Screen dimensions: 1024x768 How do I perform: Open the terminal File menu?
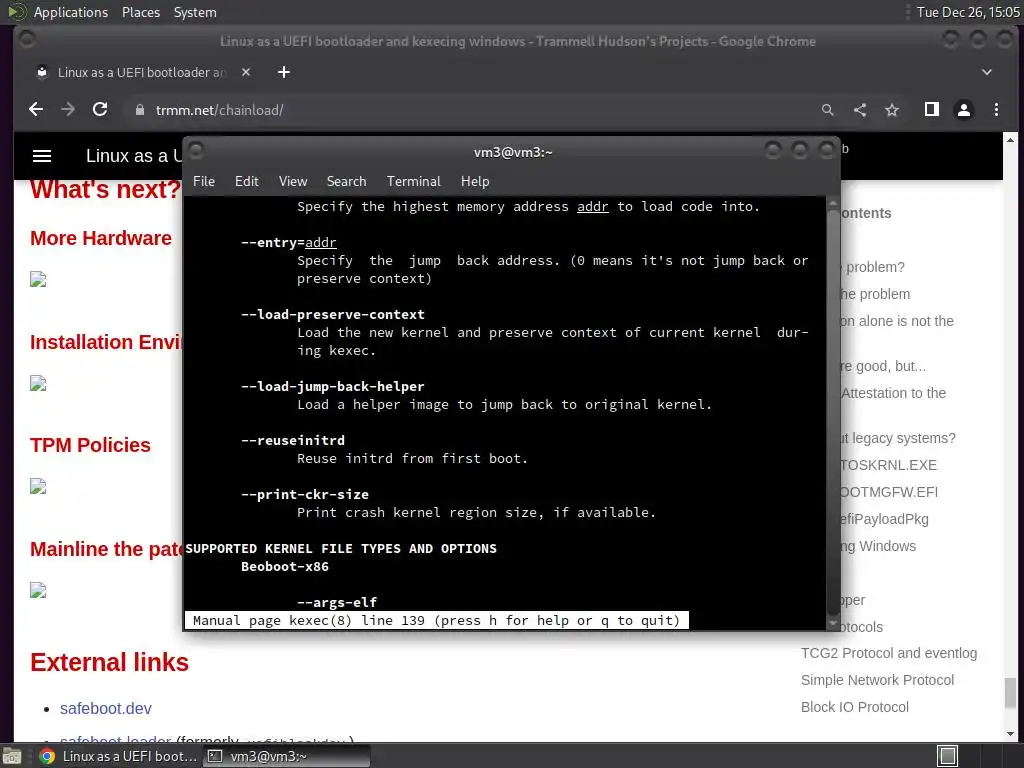click(x=204, y=182)
